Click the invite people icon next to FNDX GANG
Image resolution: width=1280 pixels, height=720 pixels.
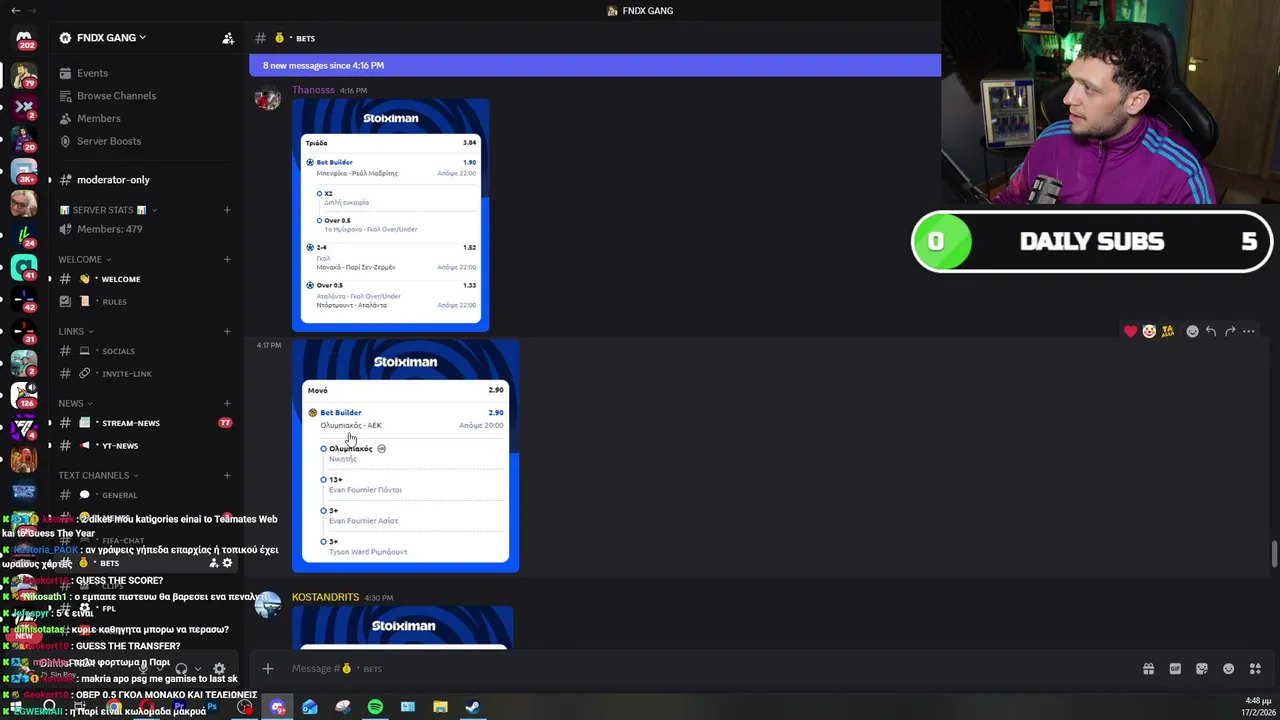(x=228, y=38)
